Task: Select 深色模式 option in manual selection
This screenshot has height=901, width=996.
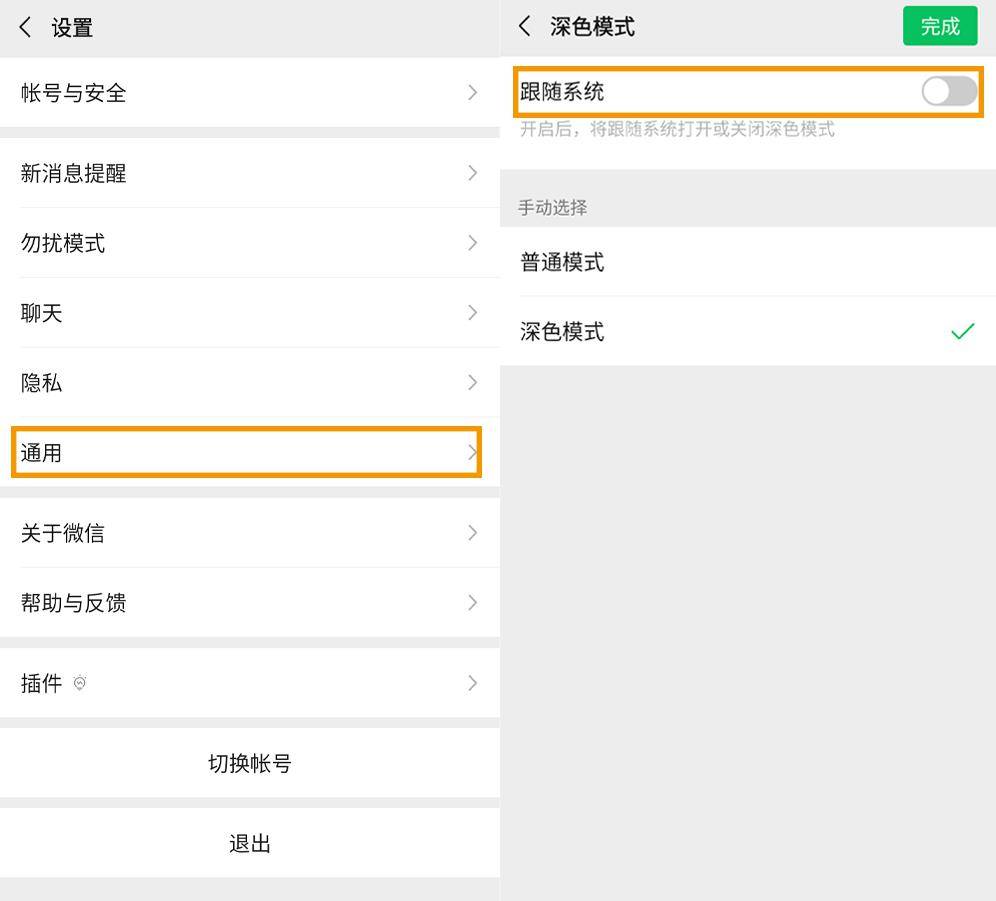Action: click(748, 331)
